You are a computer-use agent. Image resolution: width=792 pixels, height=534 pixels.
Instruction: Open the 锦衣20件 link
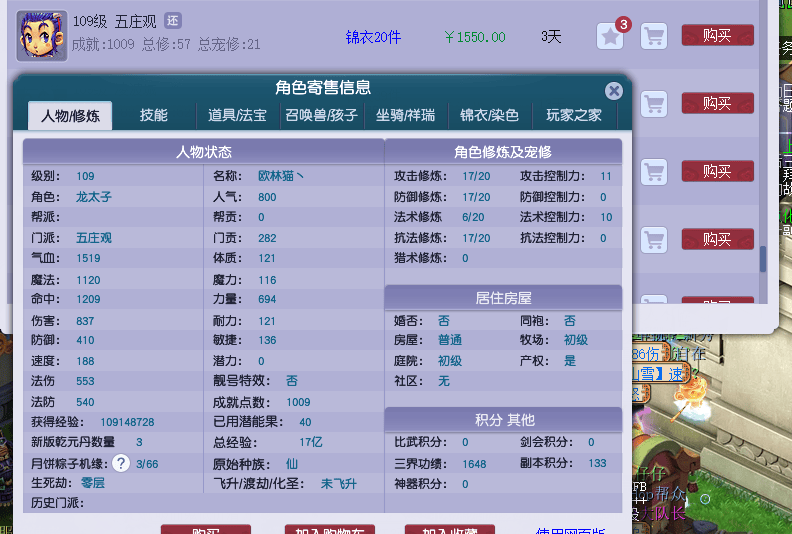pyautogui.click(x=373, y=37)
